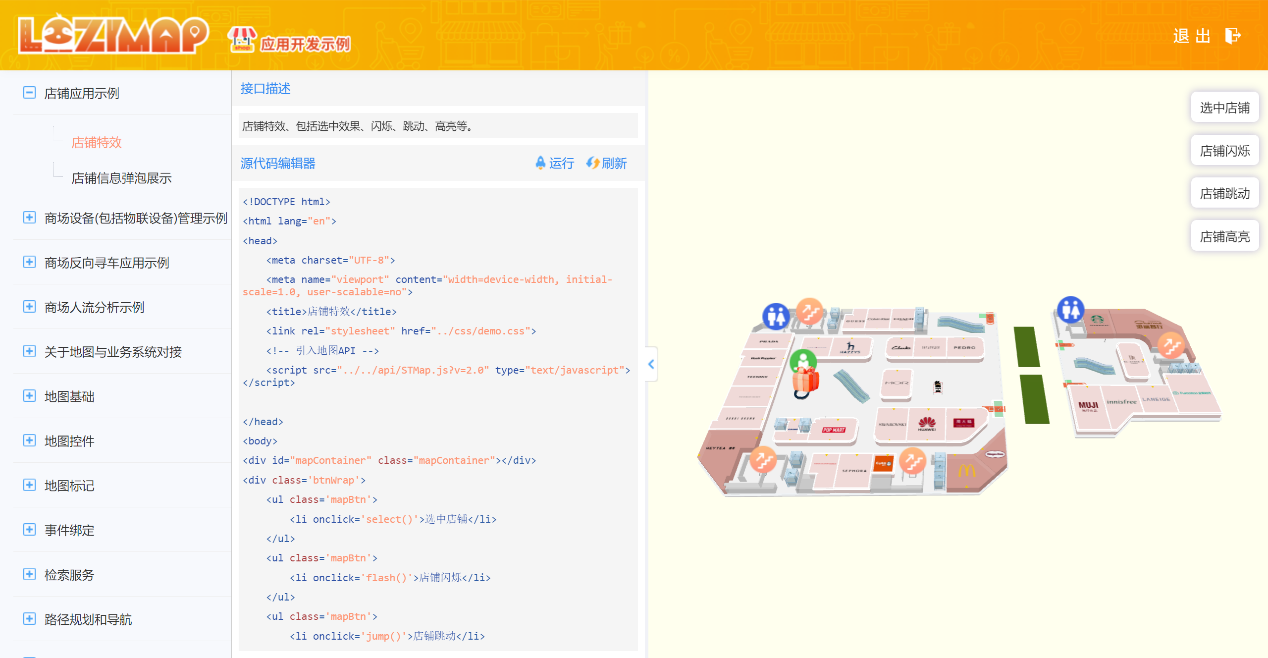The image size is (1268, 658).
Task: Click the robot figure in the mall corridor
Action: 938,386
